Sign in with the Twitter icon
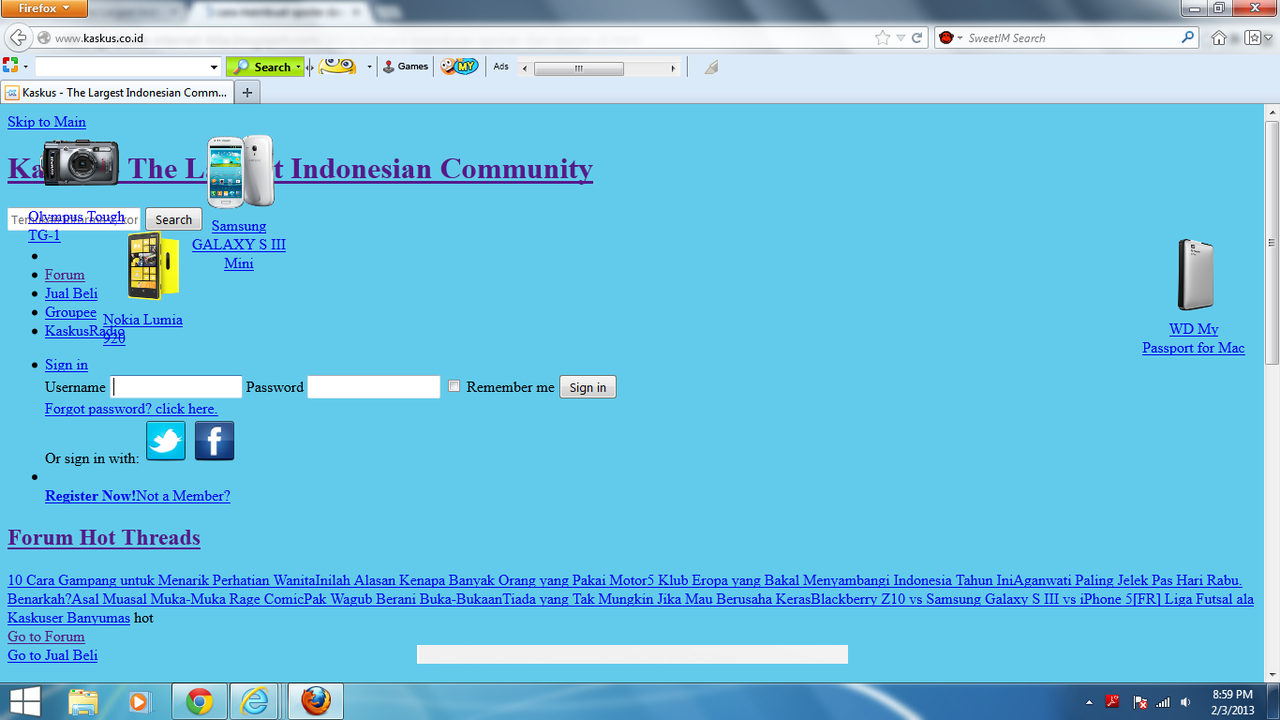This screenshot has width=1280, height=720. pyautogui.click(x=166, y=441)
